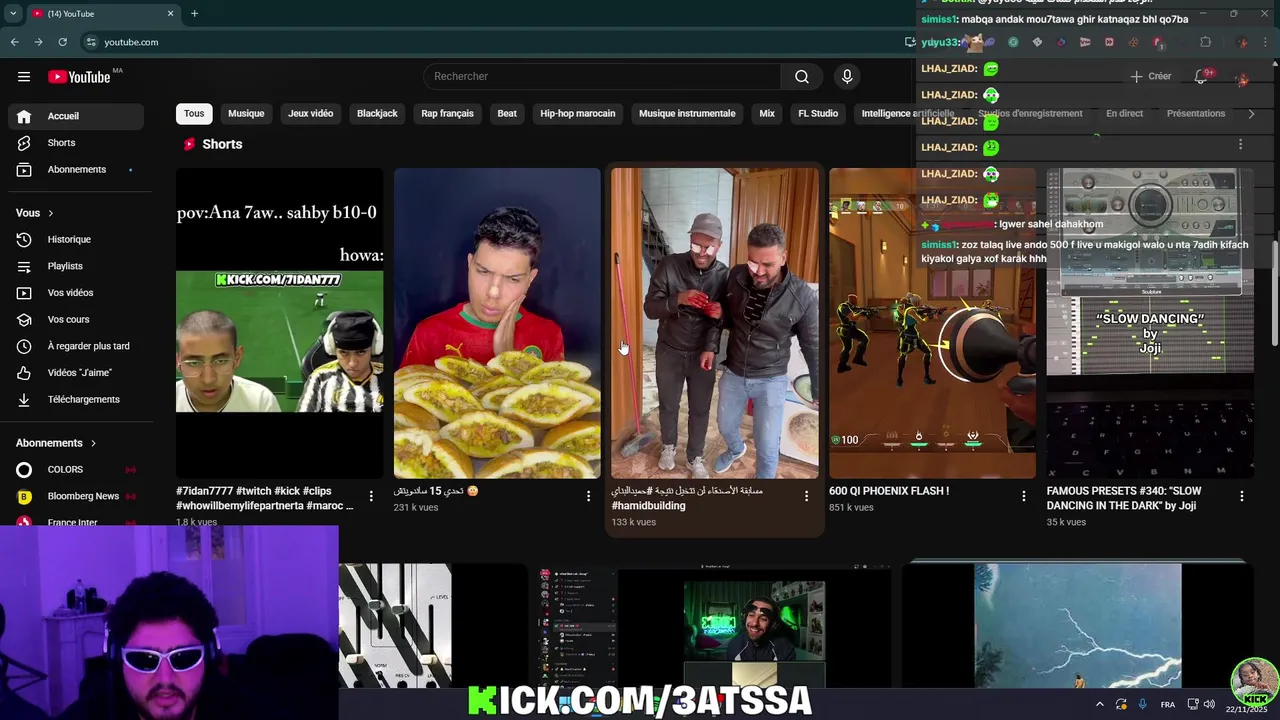Screen dimensions: 1280x720
Task: Open a new browser tab
Action: point(194,13)
